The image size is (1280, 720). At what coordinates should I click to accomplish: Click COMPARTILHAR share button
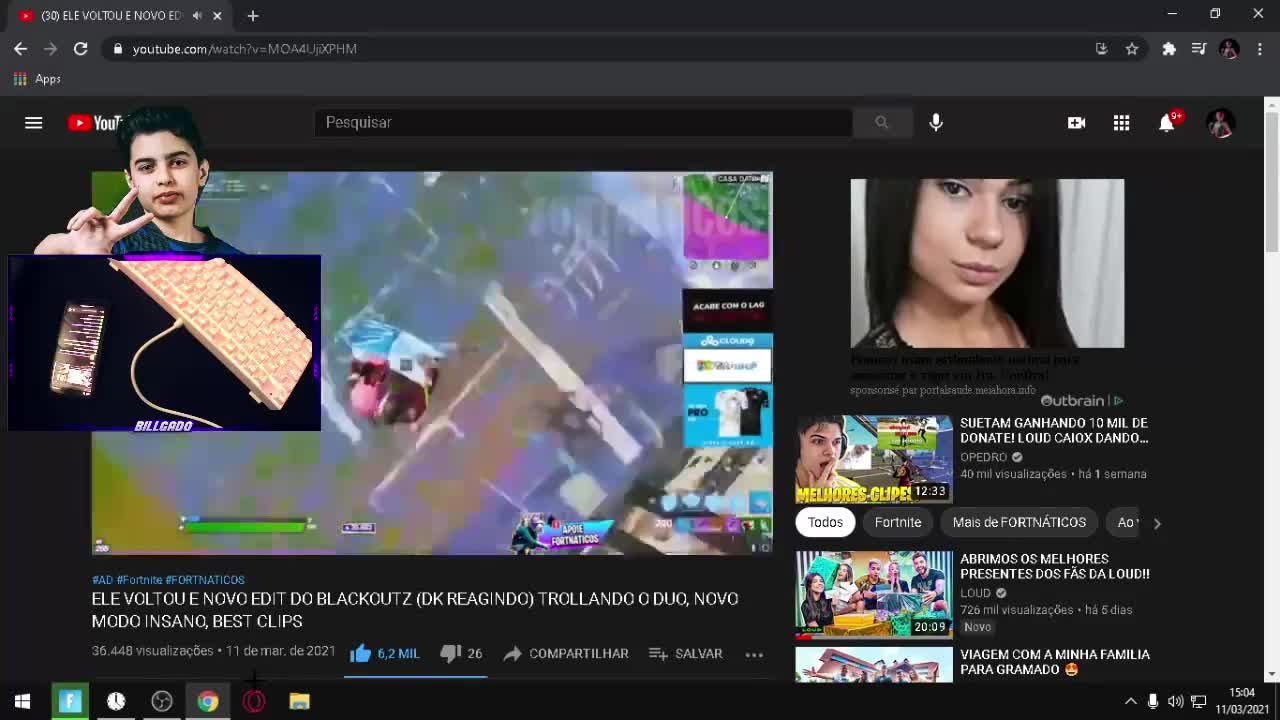point(566,653)
